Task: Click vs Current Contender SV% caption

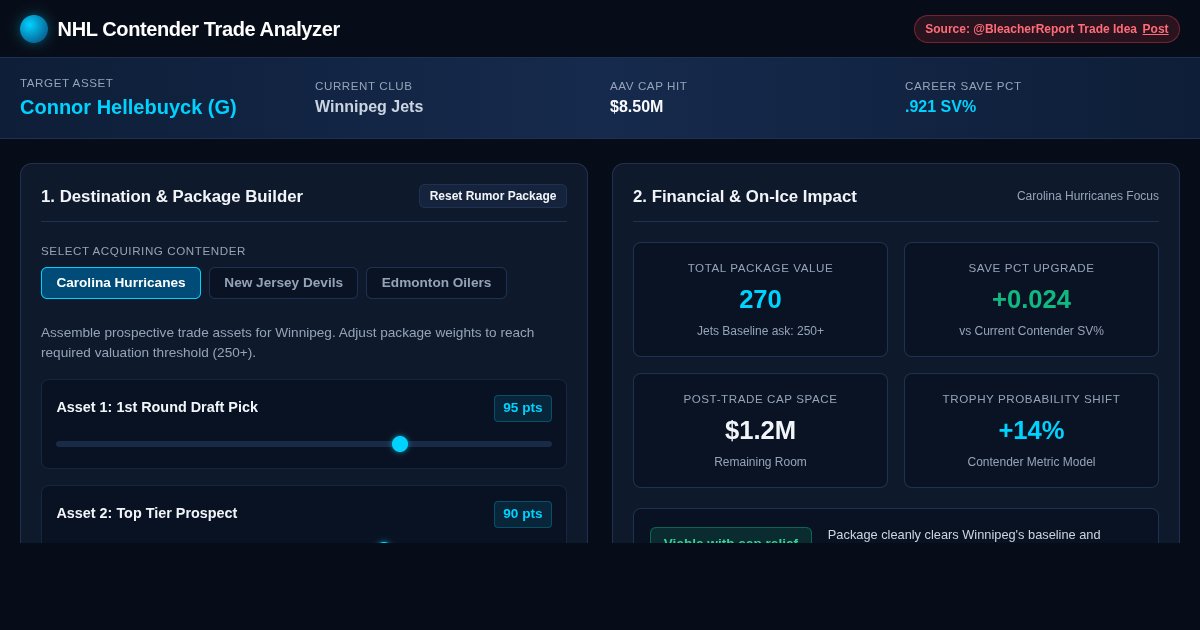Action: [x=1031, y=331]
